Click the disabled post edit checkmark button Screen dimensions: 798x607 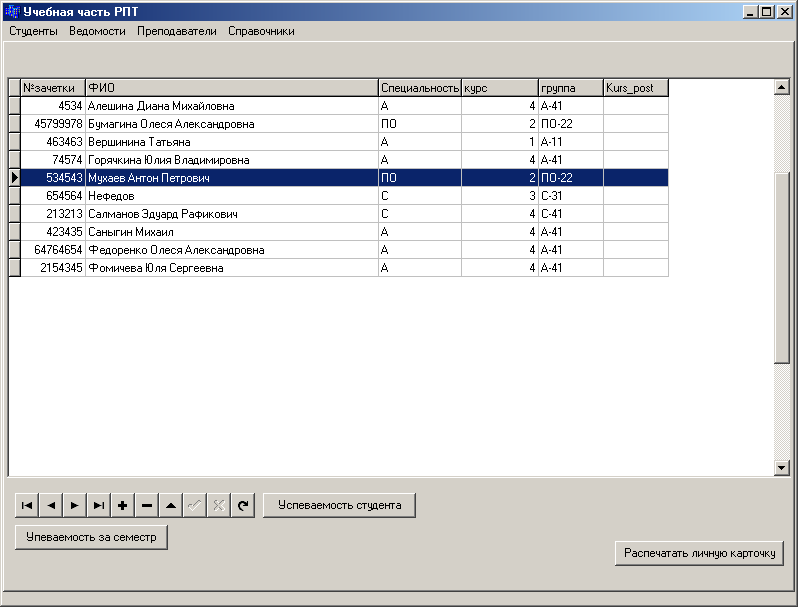coord(195,505)
